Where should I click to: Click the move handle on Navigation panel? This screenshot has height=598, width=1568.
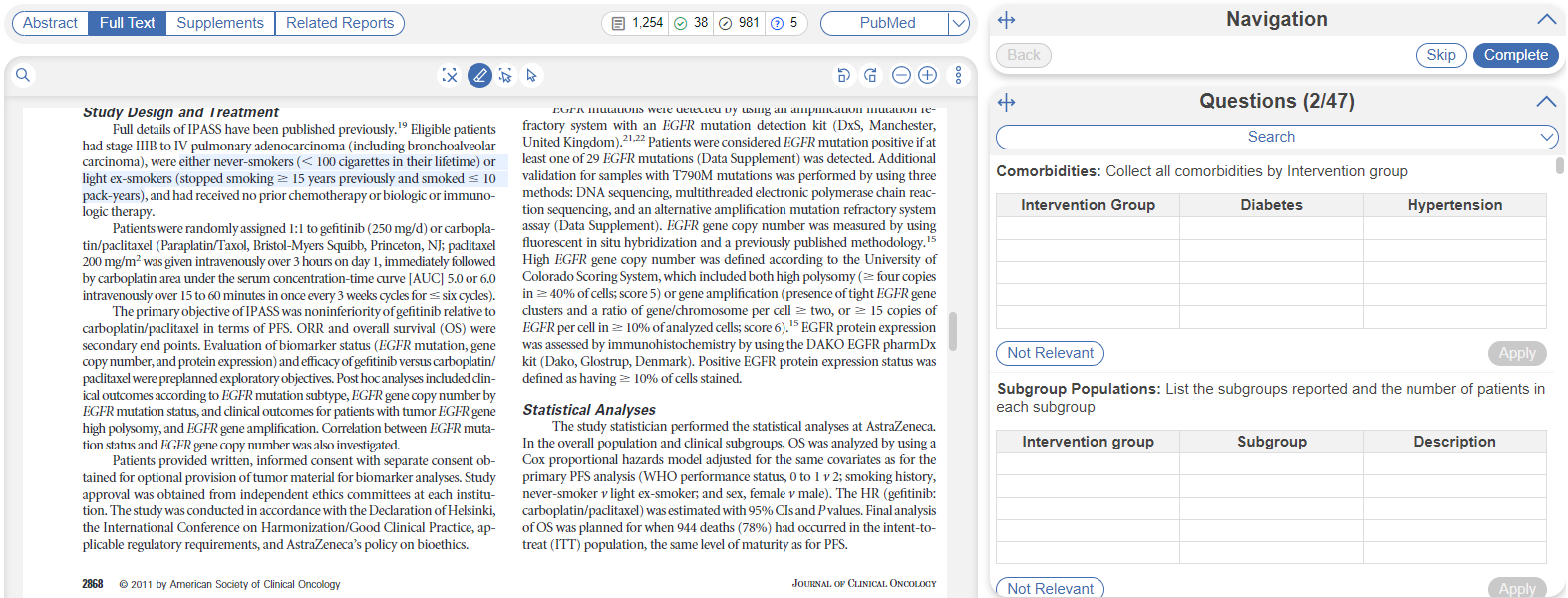[1006, 20]
